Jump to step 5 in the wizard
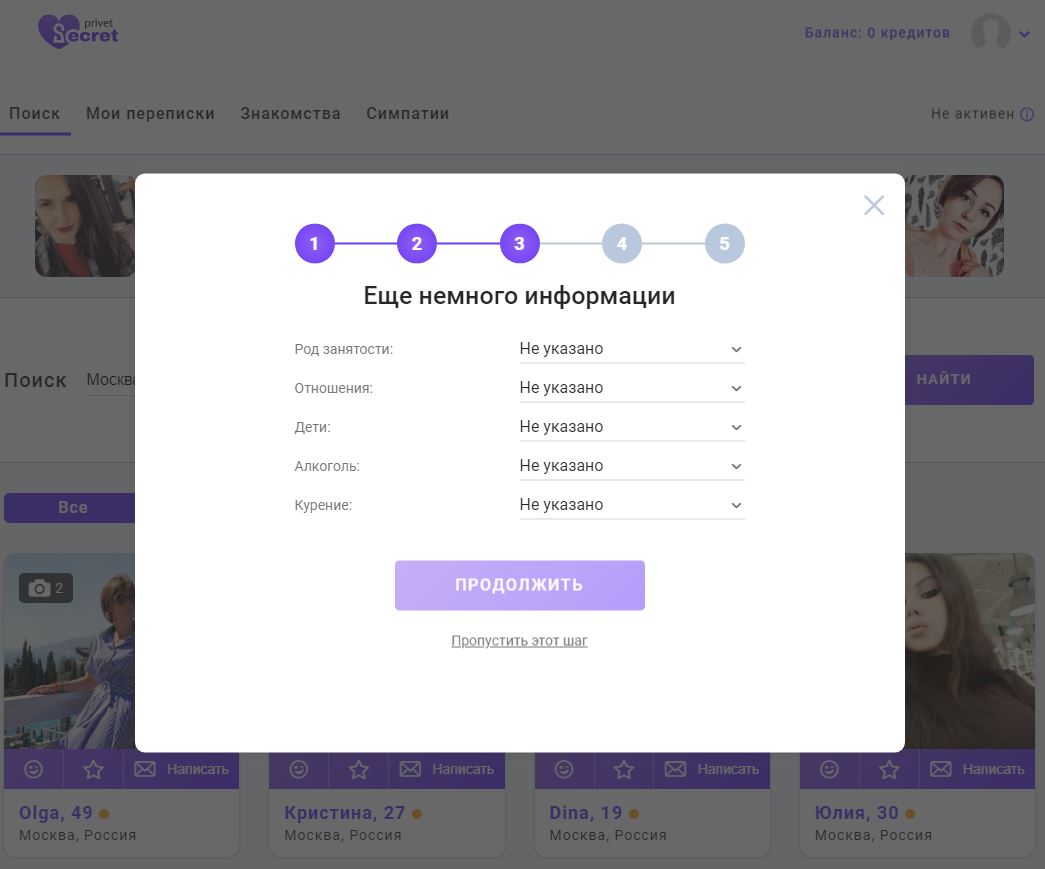This screenshot has height=869, width=1045. point(724,243)
